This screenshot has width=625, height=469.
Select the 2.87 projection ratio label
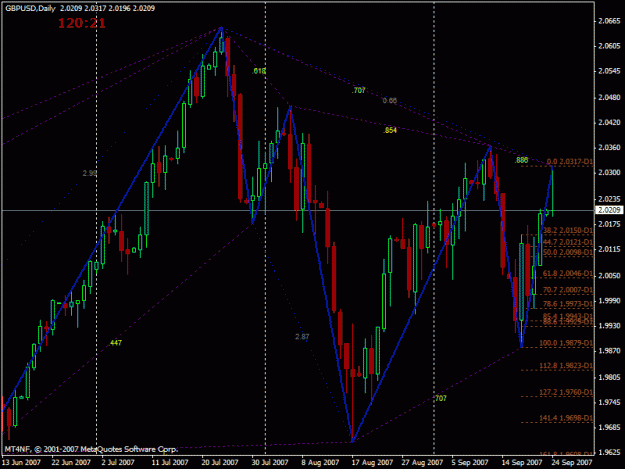pyautogui.click(x=302, y=337)
